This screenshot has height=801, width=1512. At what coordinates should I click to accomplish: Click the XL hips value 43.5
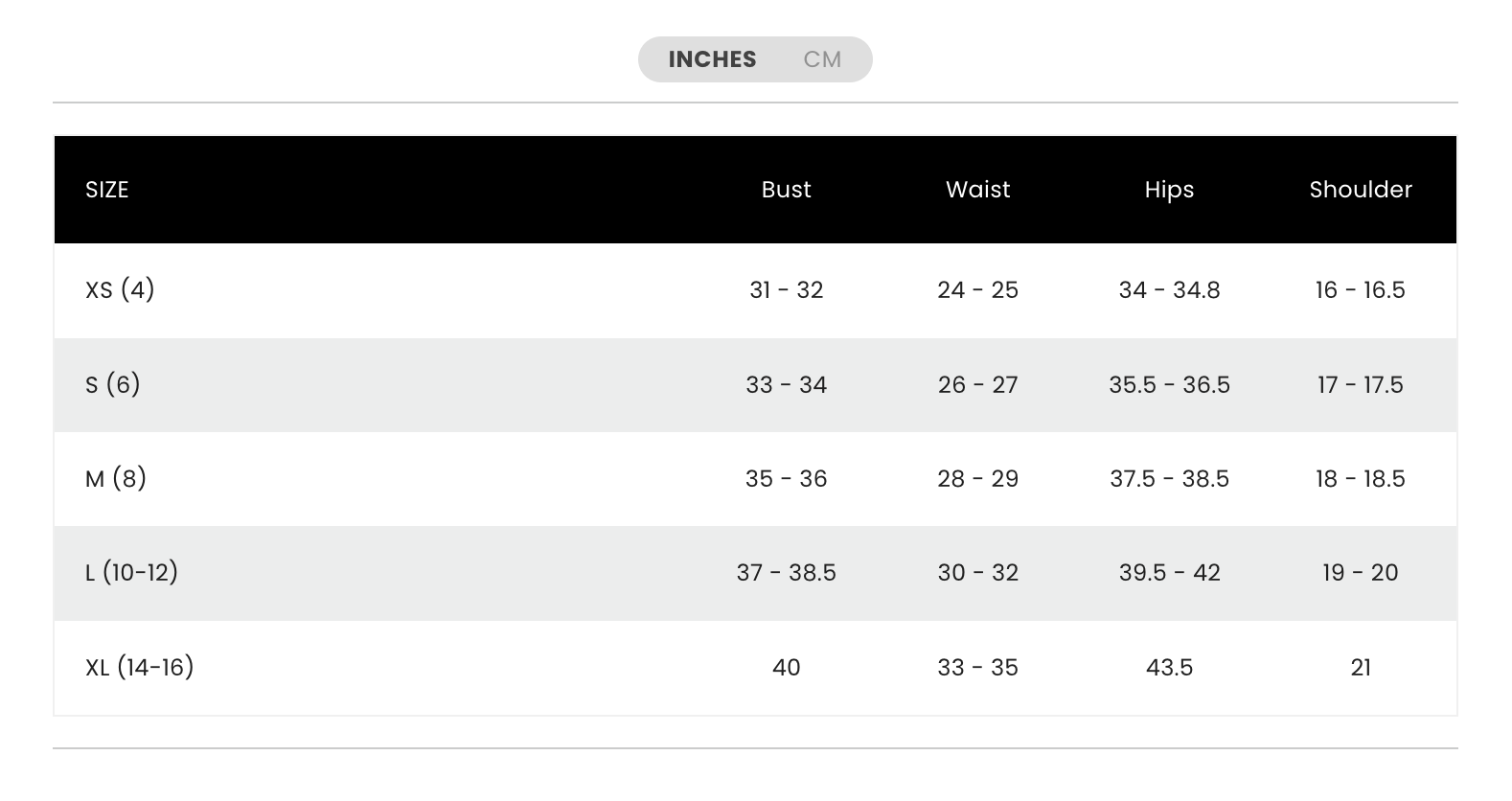[1169, 667]
